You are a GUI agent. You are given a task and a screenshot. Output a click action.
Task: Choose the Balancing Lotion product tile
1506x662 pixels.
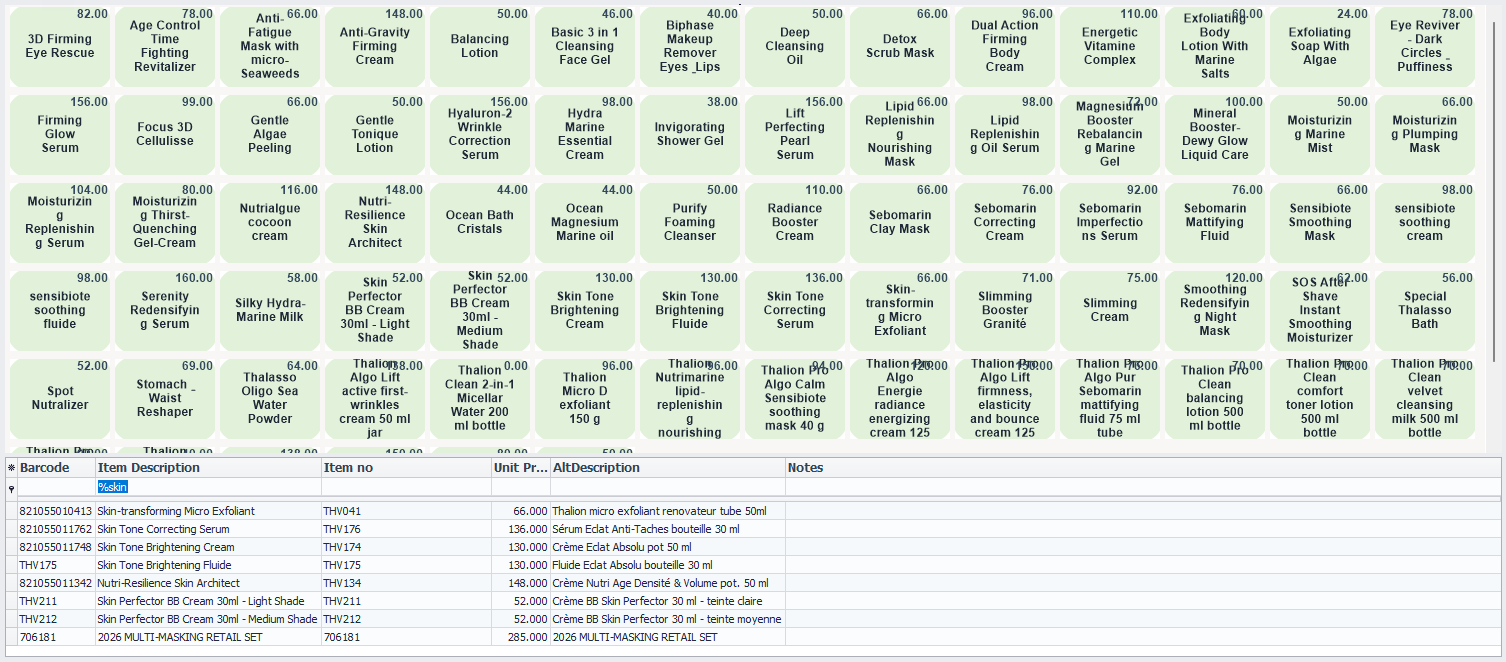point(480,47)
